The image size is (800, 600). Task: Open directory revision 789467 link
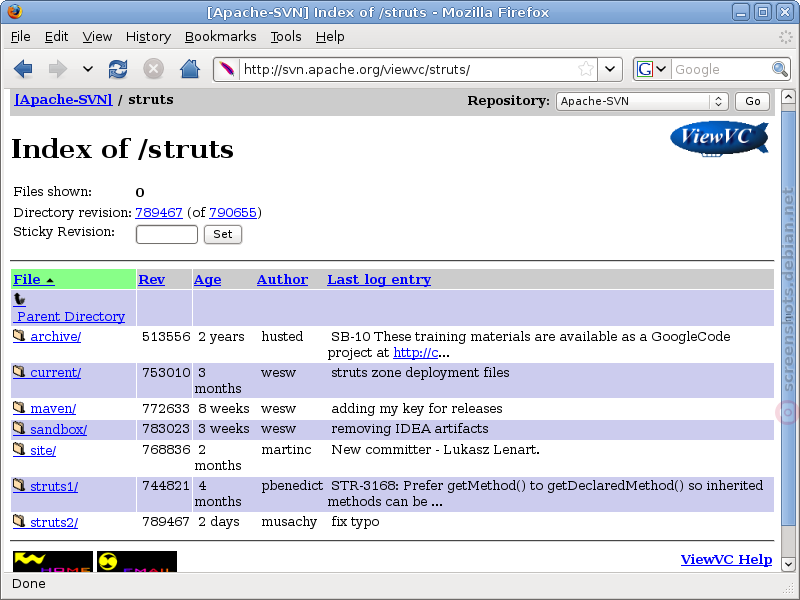pos(159,212)
